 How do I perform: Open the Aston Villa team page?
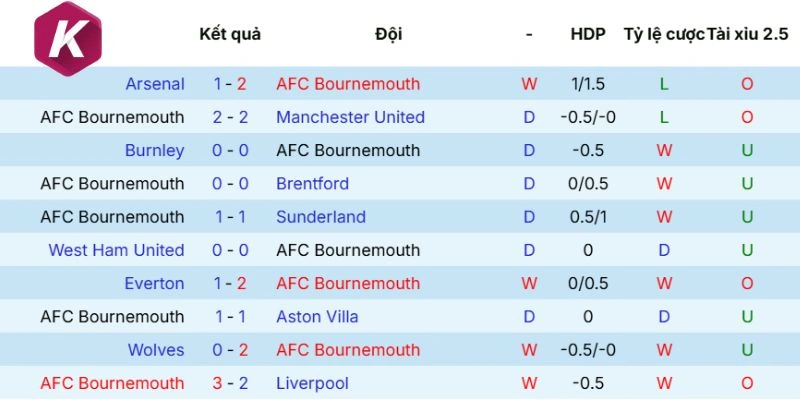tap(317, 317)
